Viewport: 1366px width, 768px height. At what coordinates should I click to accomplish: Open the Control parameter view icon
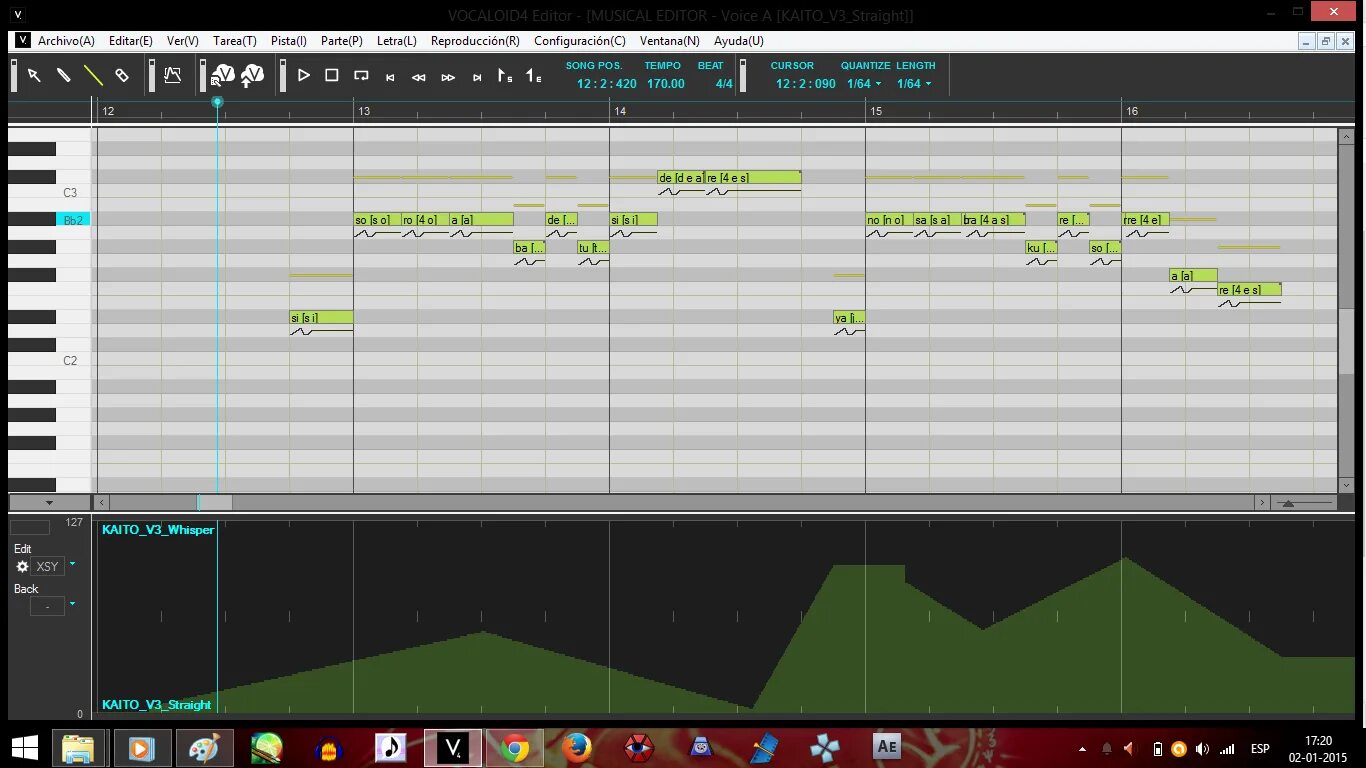[x=171, y=75]
